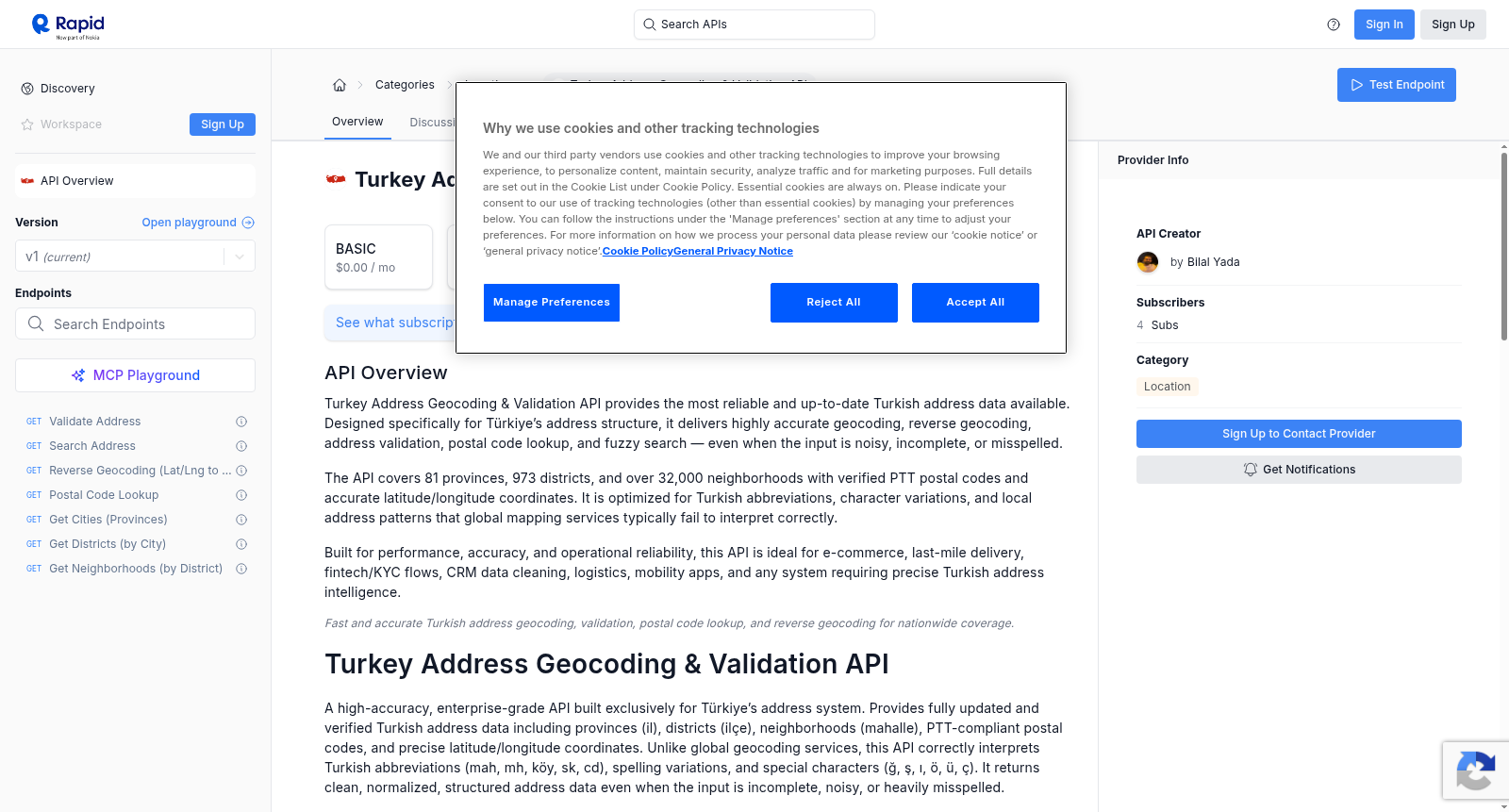This screenshot has height=812, width=1509.
Task: Click Sign Up to Contact Provider
Action: [1299, 434]
